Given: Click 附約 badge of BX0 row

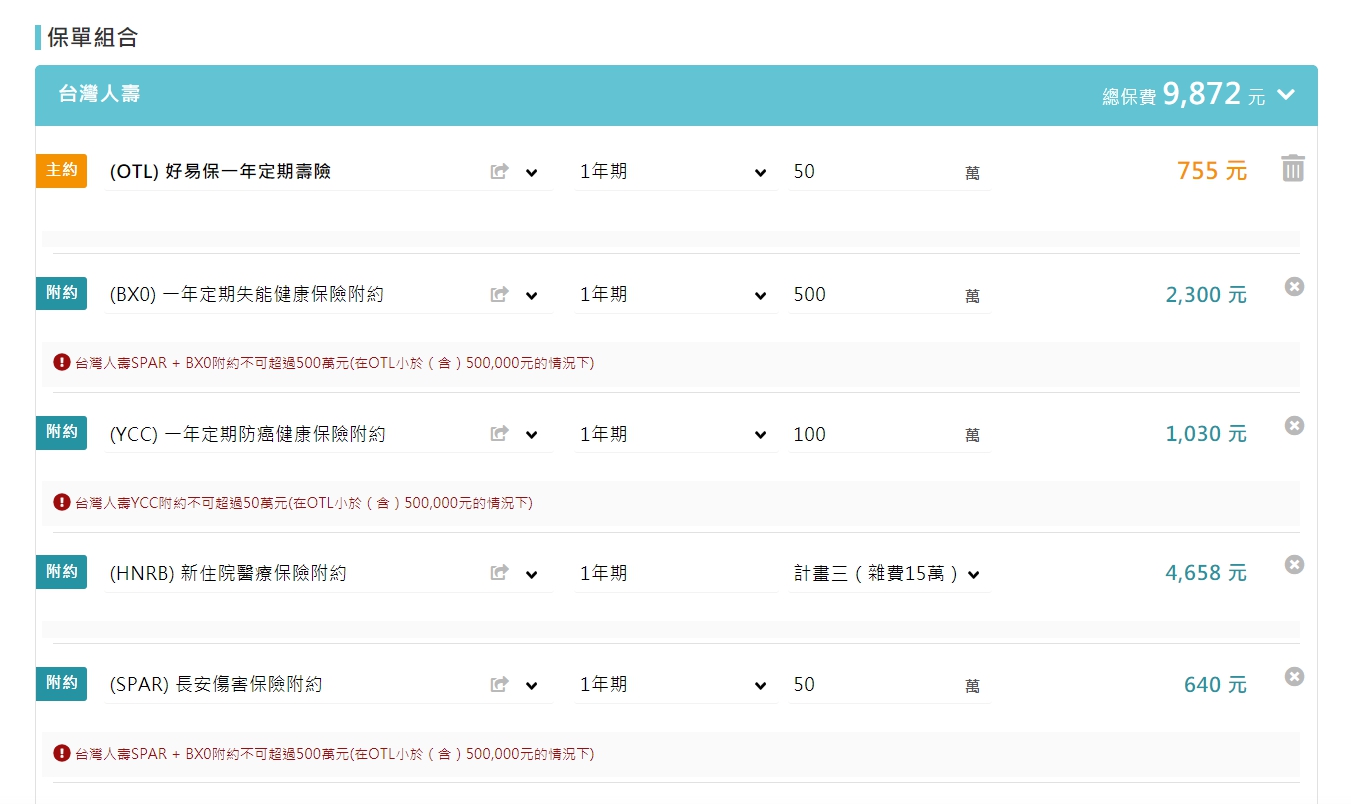Looking at the screenshot, I should (62, 293).
